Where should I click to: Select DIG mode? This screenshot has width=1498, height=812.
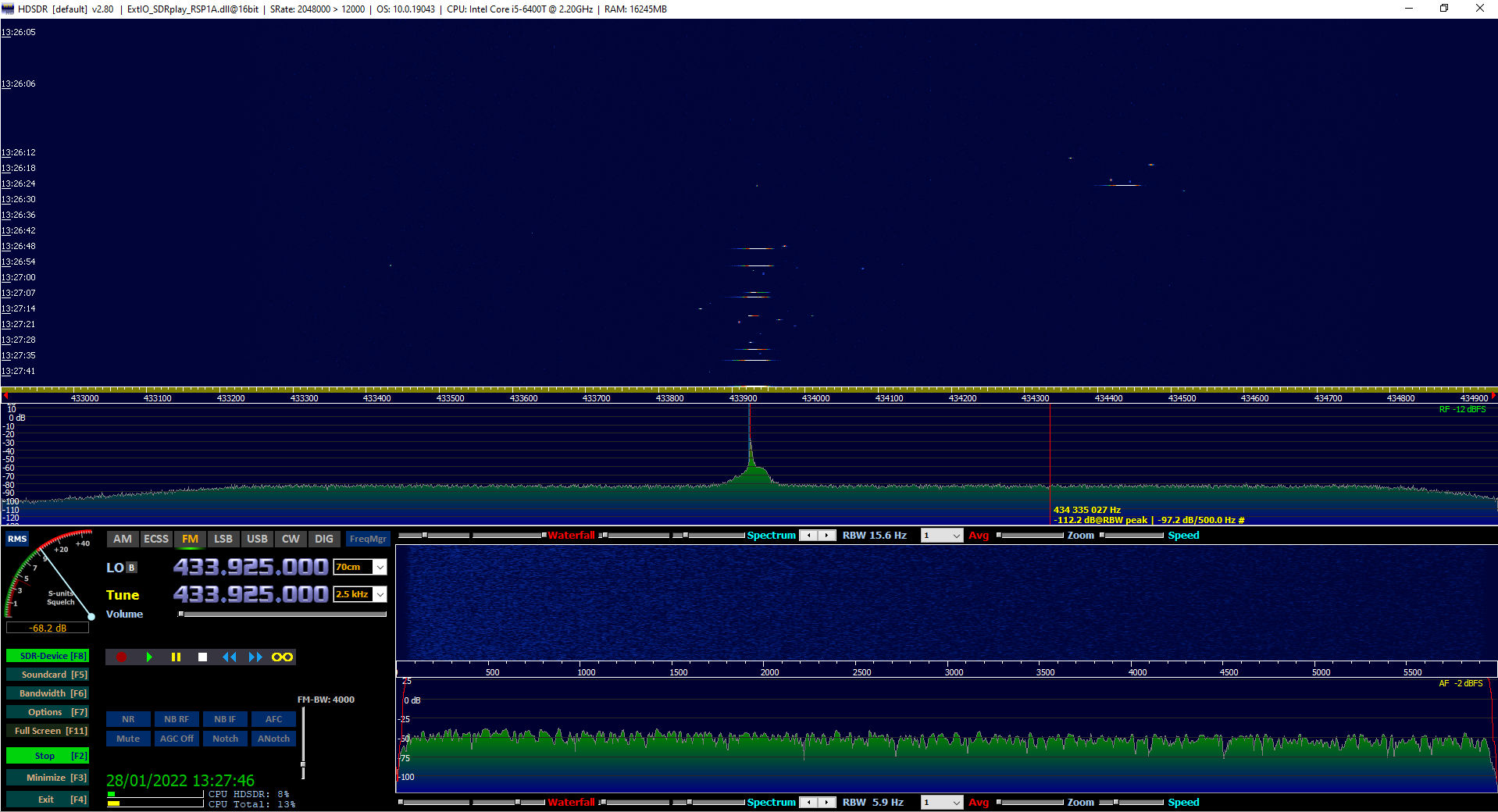tap(324, 539)
